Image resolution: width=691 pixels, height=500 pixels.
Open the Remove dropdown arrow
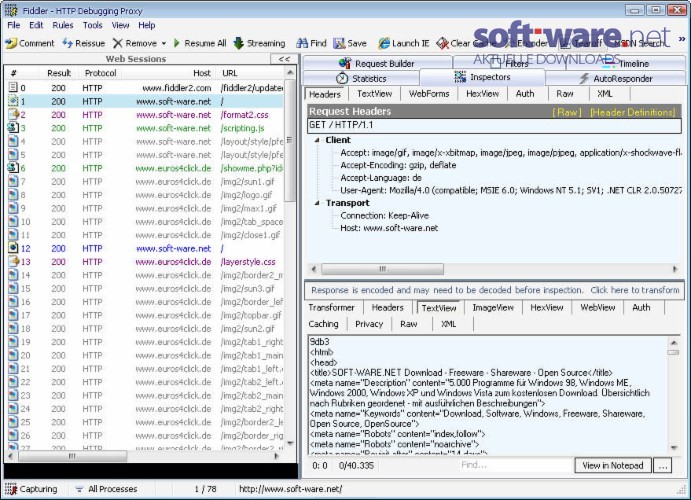coord(164,43)
